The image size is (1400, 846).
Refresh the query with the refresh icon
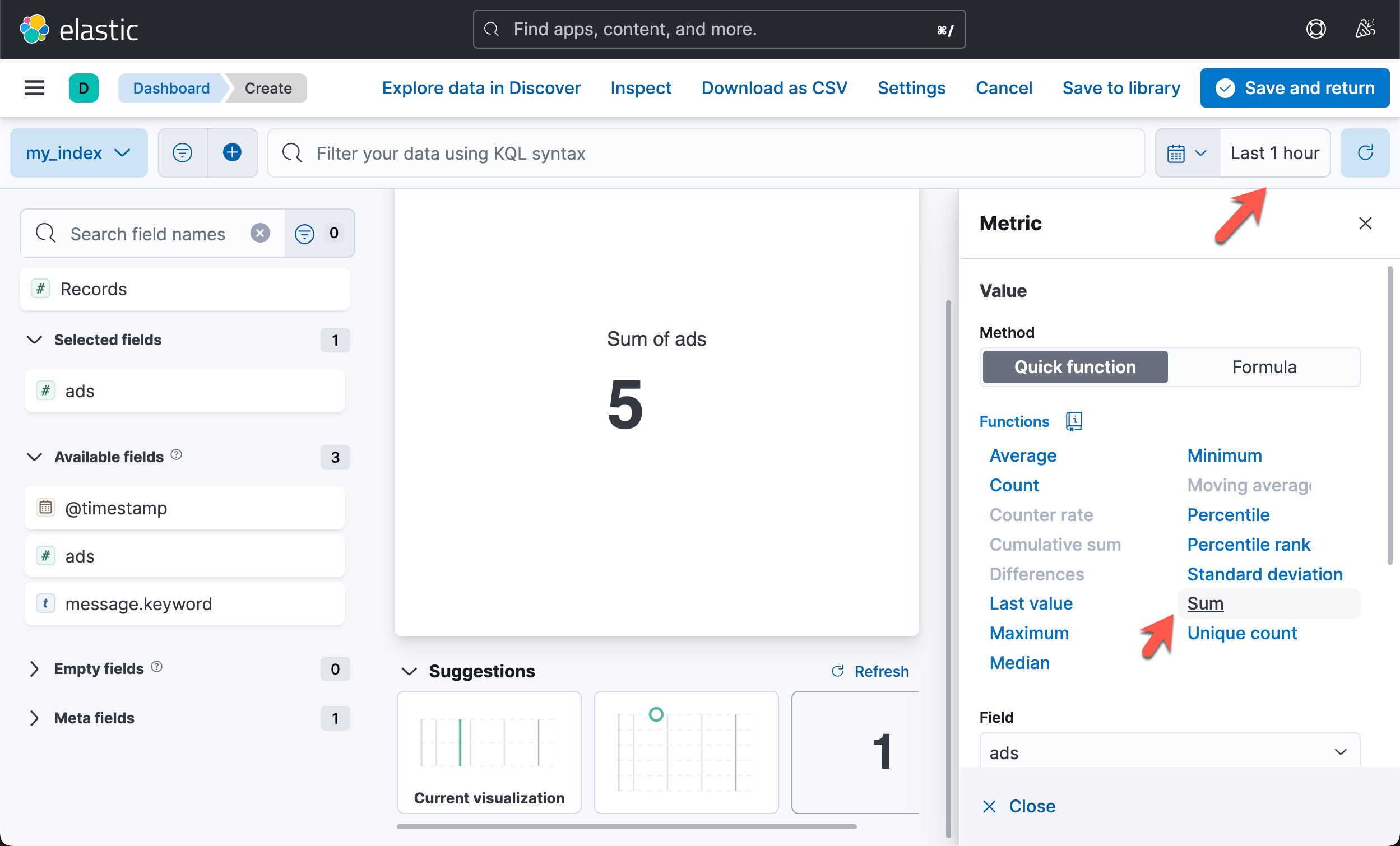pyautogui.click(x=1366, y=152)
